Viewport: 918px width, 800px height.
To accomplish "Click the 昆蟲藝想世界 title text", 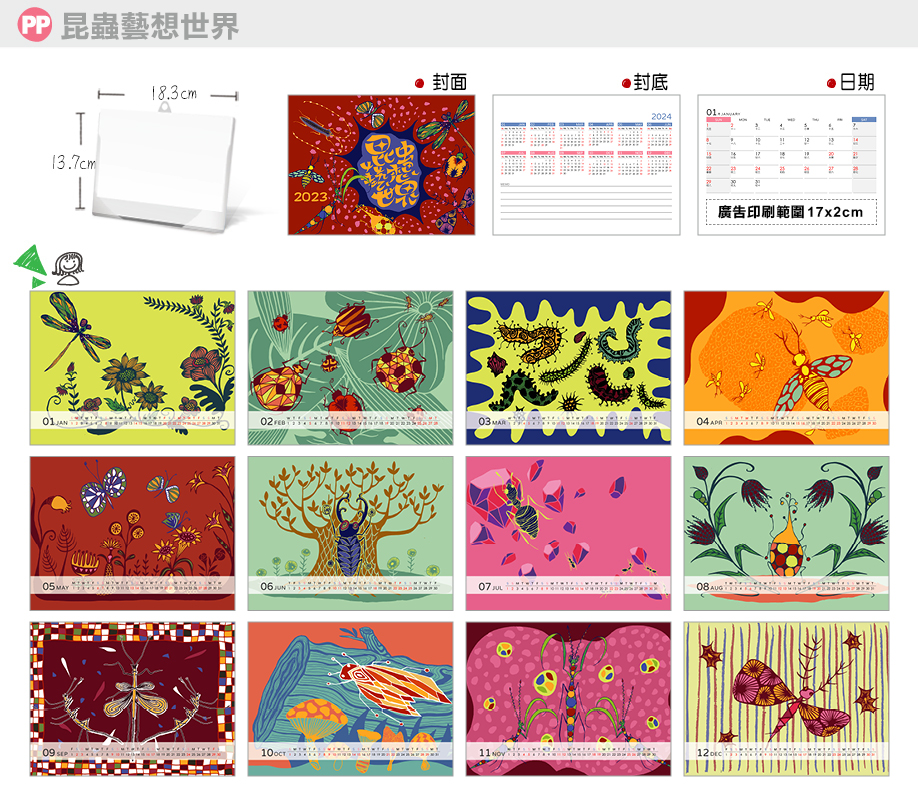I will tap(150, 26).
